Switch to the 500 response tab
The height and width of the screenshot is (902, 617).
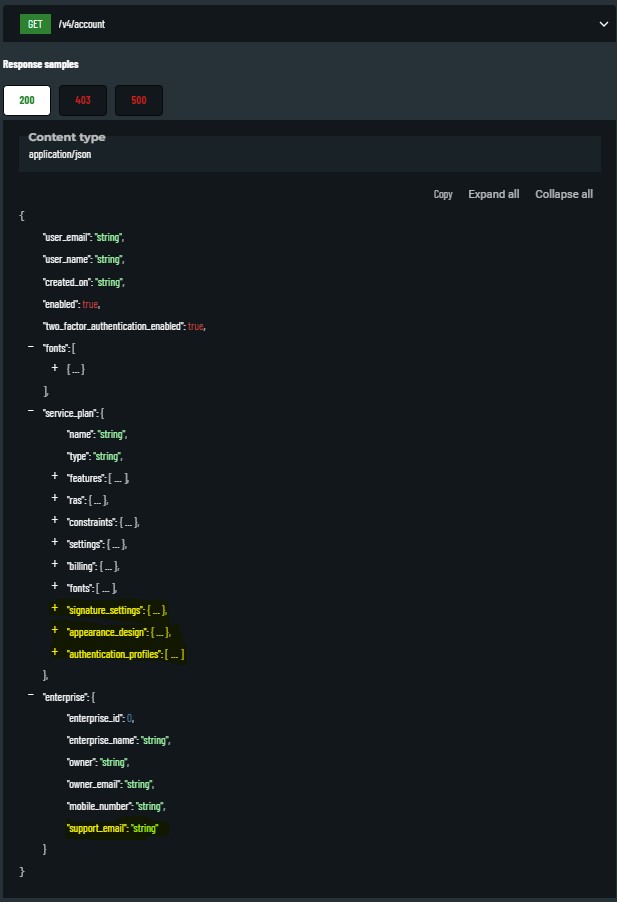(x=139, y=101)
